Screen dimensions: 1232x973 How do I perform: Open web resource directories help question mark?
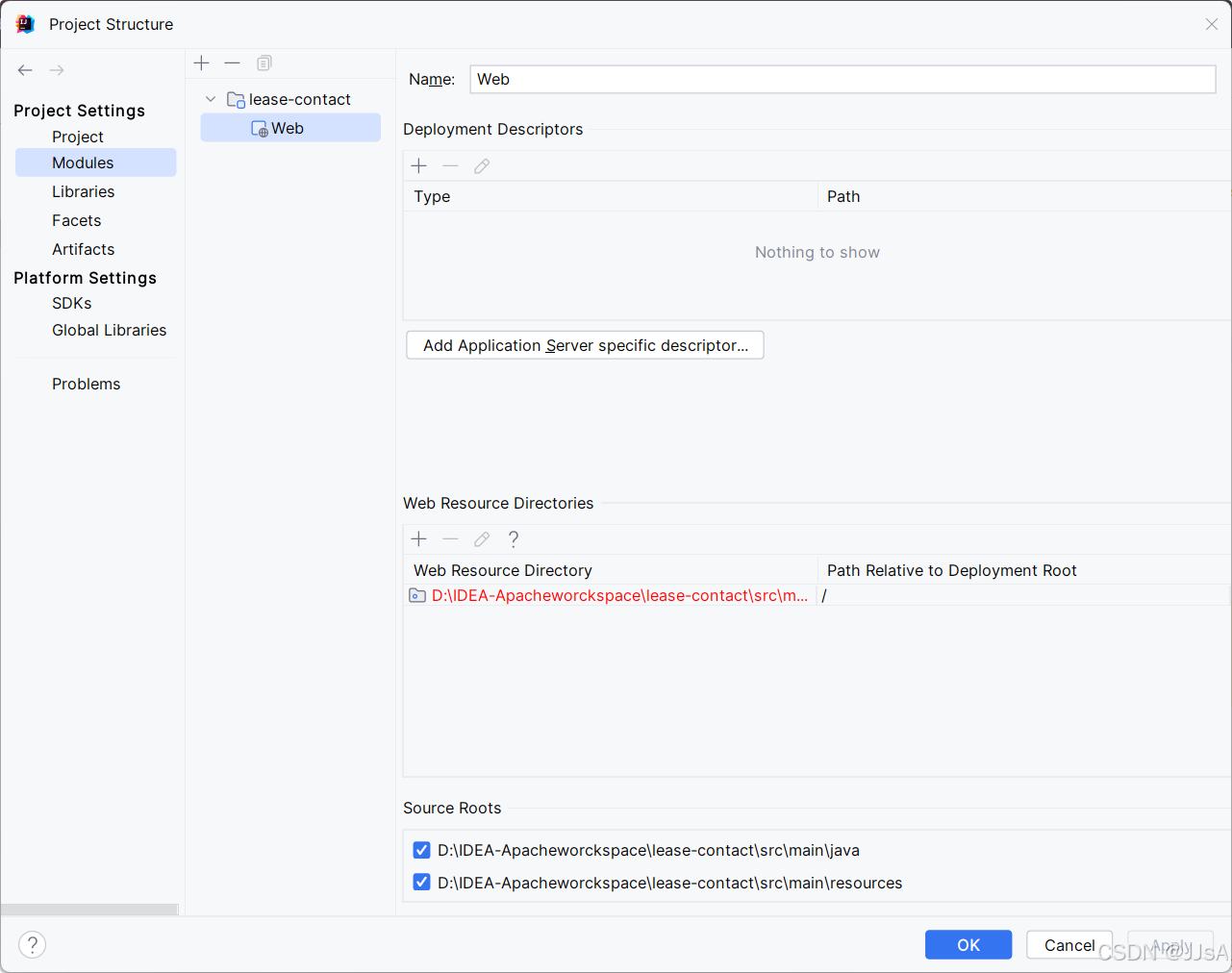click(x=514, y=539)
